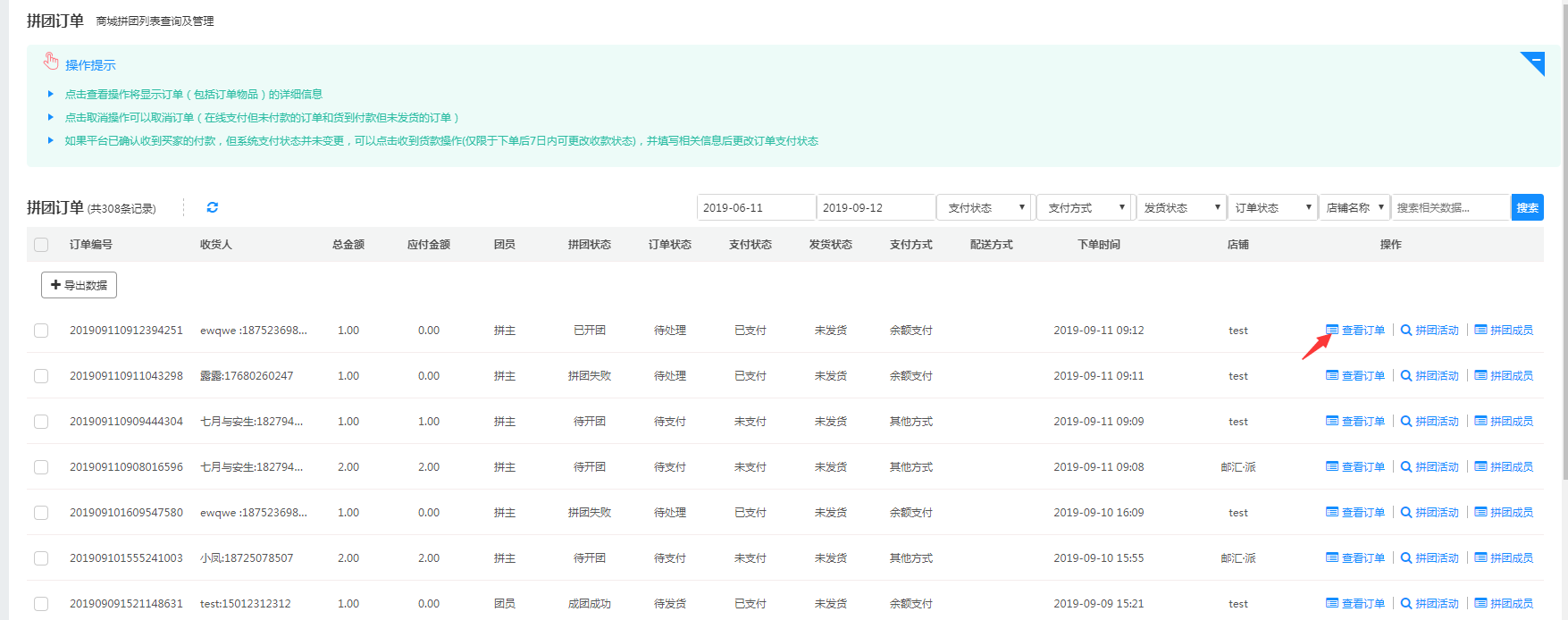1568x620 pixels.
Task: Click the 查看订单 icon for order 201909110912394251
Action: click(x=1332, y=331)
